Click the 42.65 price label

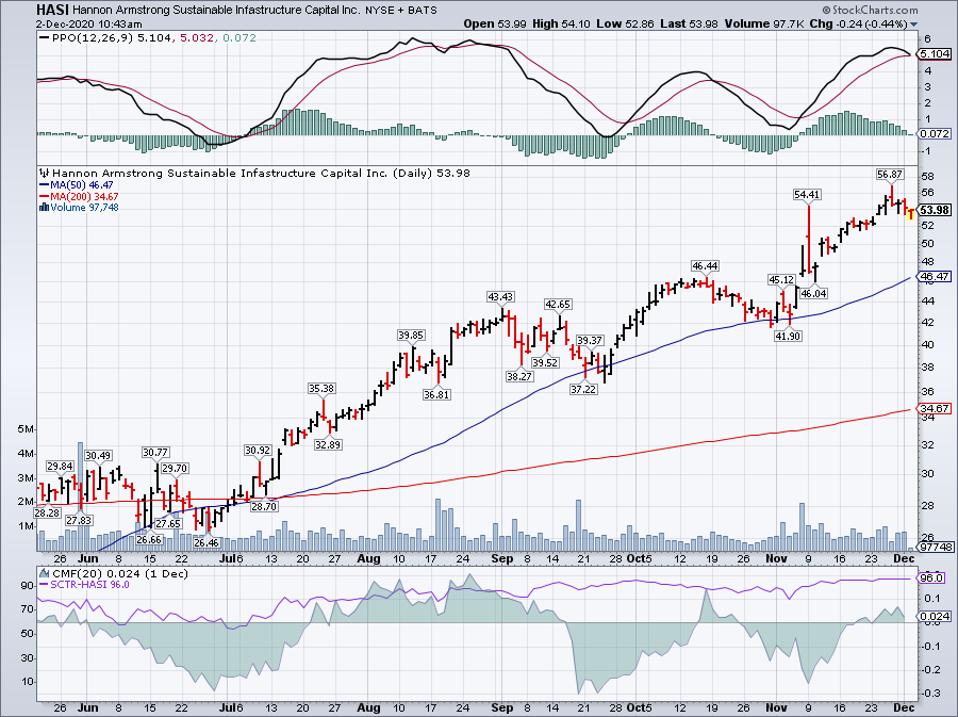click(558, 304)
